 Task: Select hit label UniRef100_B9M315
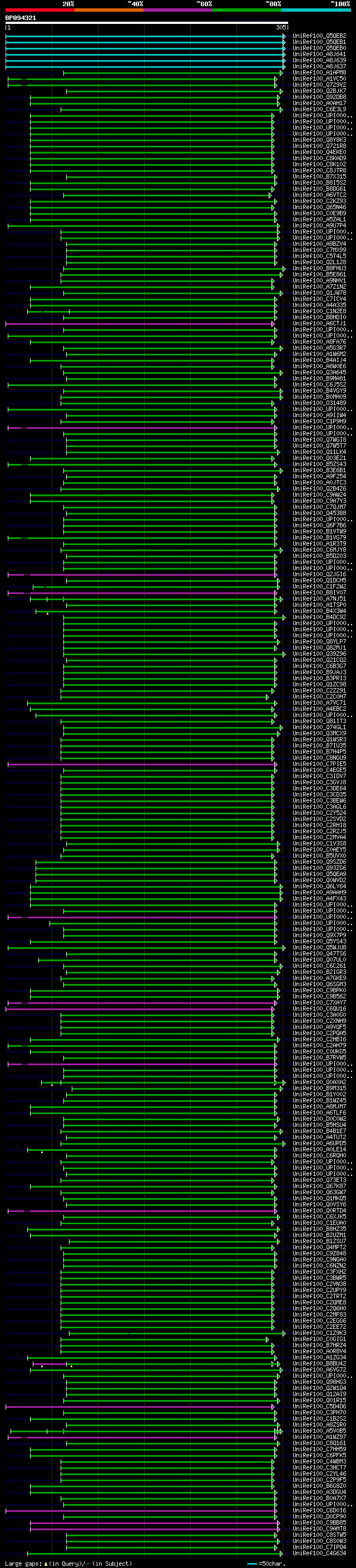coord(319,1089)
